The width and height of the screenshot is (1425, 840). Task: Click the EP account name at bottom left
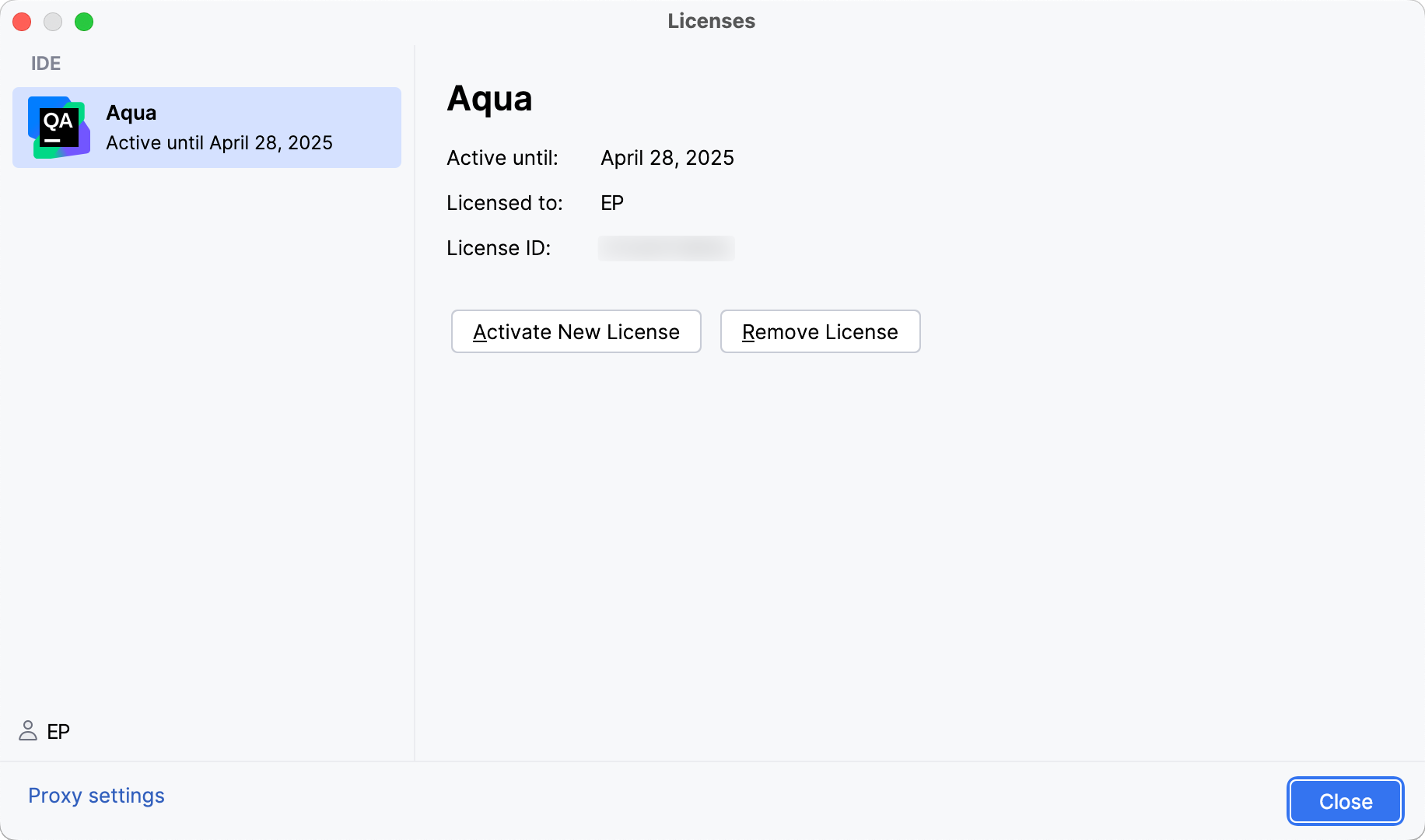pyautogui.click(x=58, y=731)
